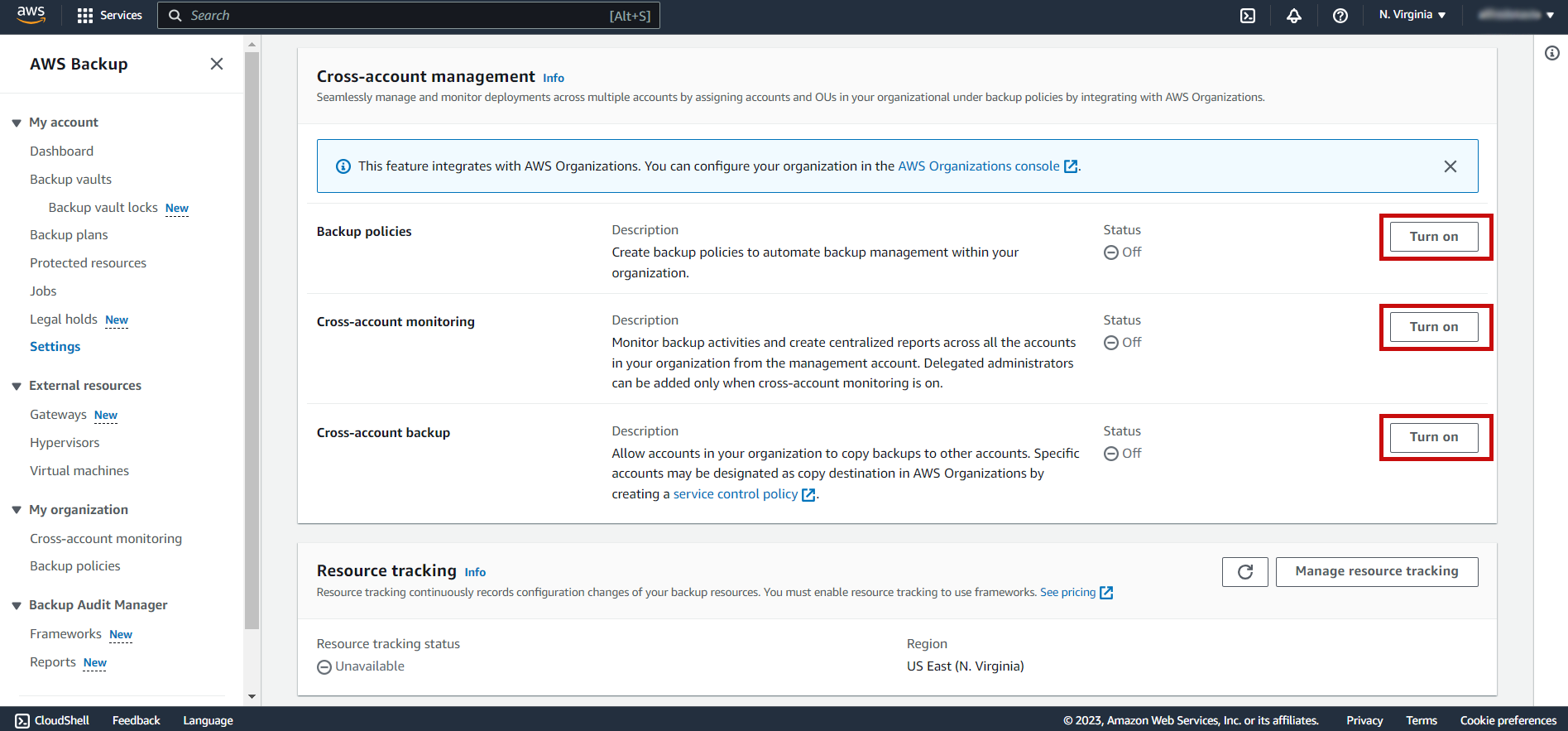Open Frameworks page
The height and width of the screenshot is (731, 1568).
(65, 633)
